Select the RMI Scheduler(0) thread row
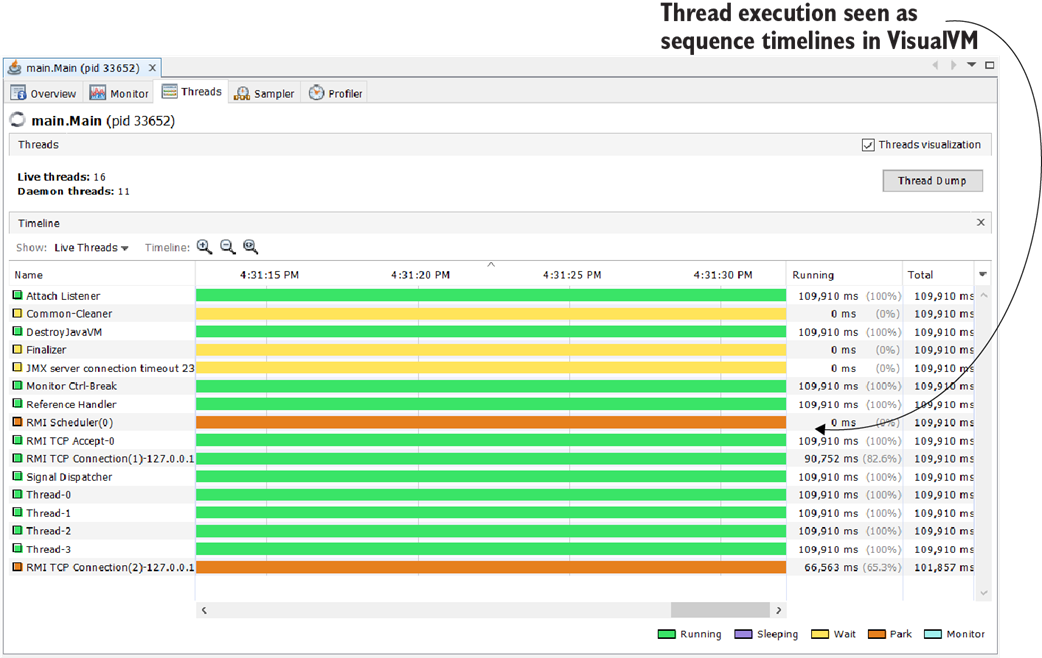Viewport: 1042px width, 658px height. tap(70, 423)
